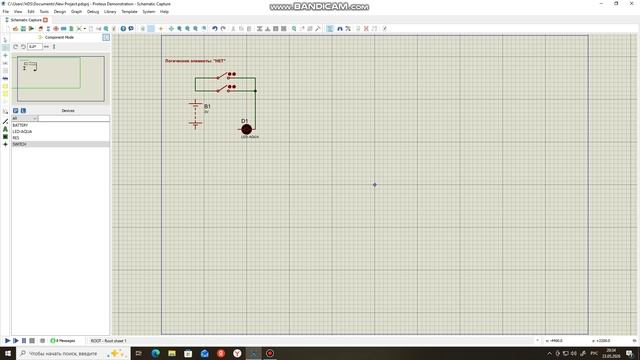Click the messages indicator in status bar
This screenshot has width=640, height=360.
point(63,340)
